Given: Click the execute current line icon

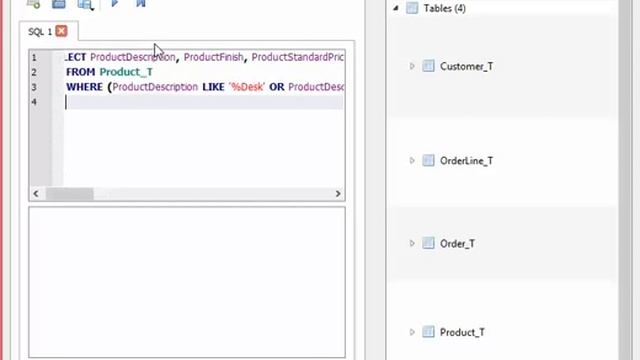Looking at the screenshot, I should [141, 3].
